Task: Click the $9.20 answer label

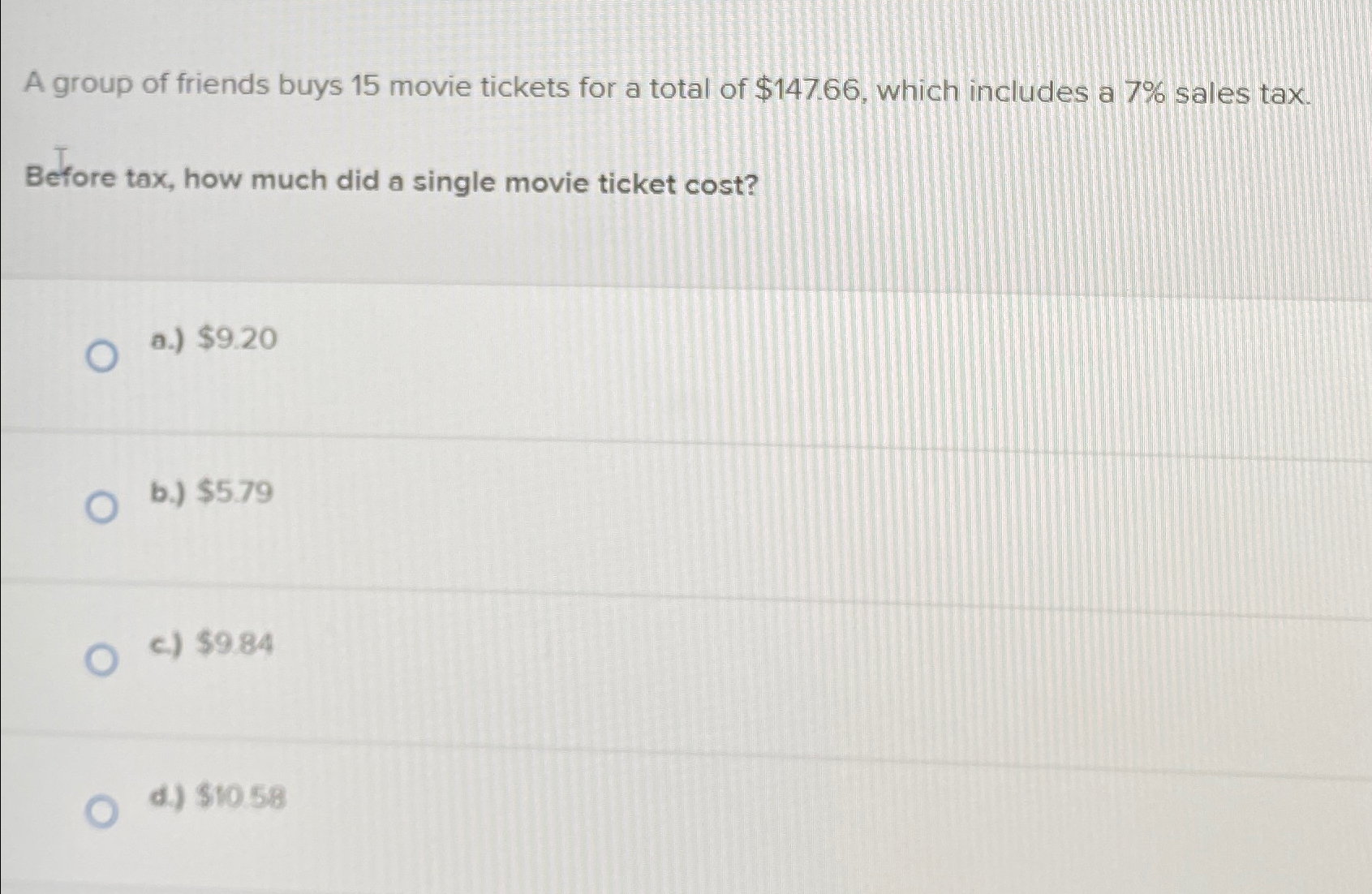Action: click(x=237, y=338)
